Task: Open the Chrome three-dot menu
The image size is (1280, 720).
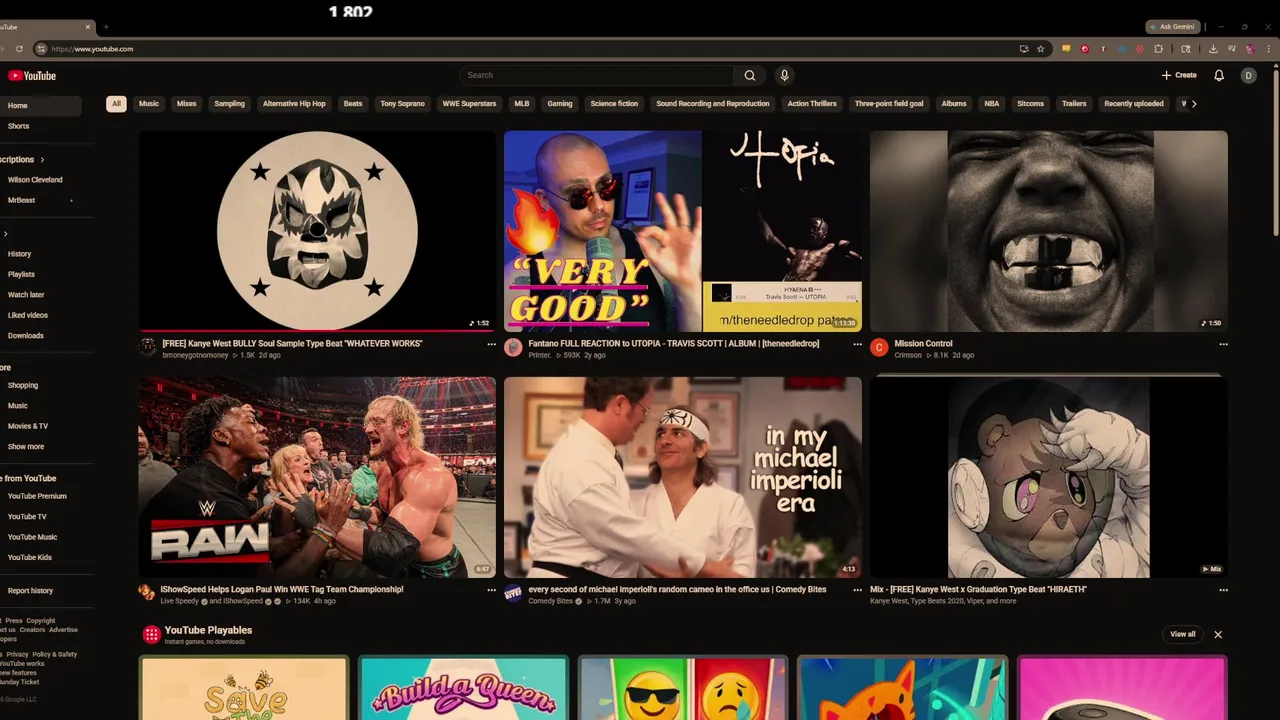Action: (x=1267, y=48)
